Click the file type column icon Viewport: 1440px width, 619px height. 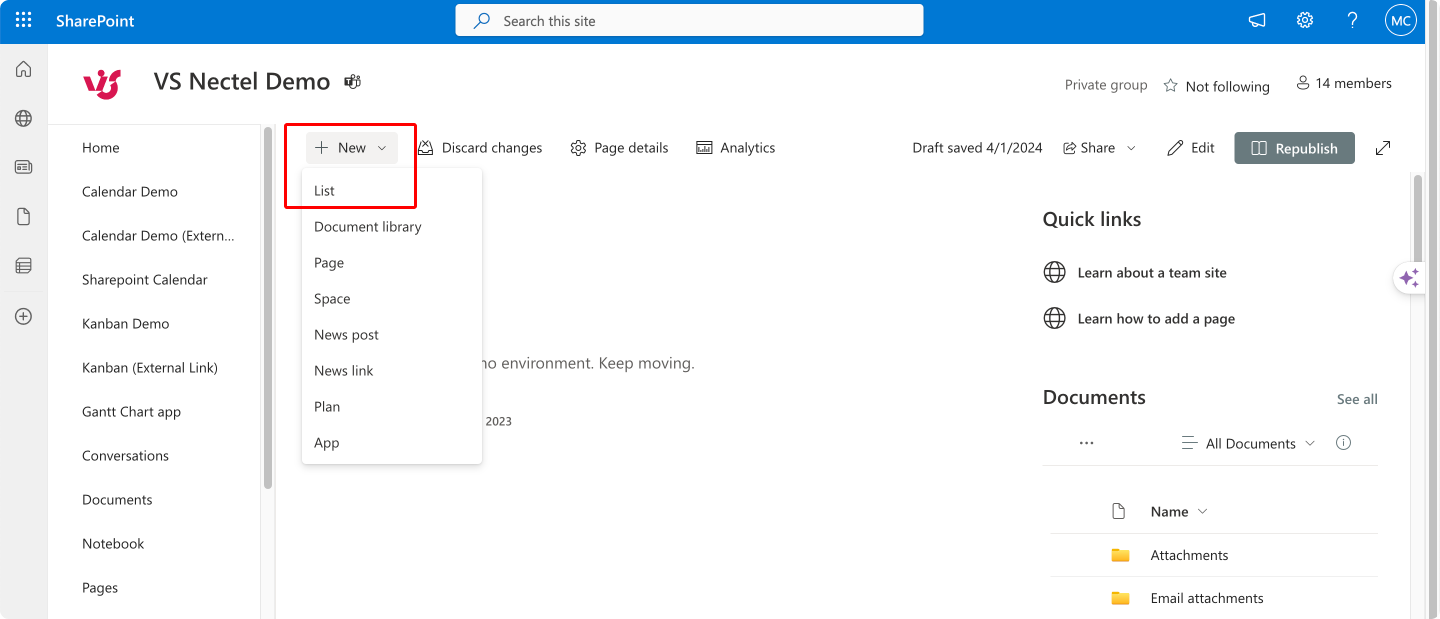coord(1119,511)
